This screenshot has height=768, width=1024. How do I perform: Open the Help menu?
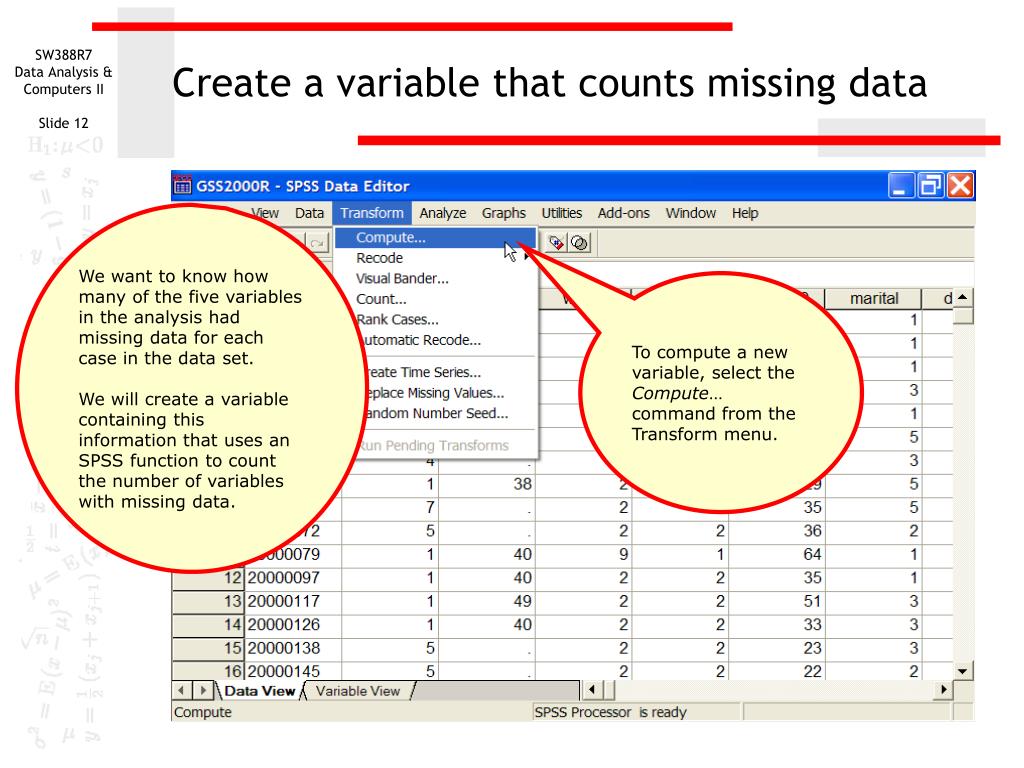point(745,213)
